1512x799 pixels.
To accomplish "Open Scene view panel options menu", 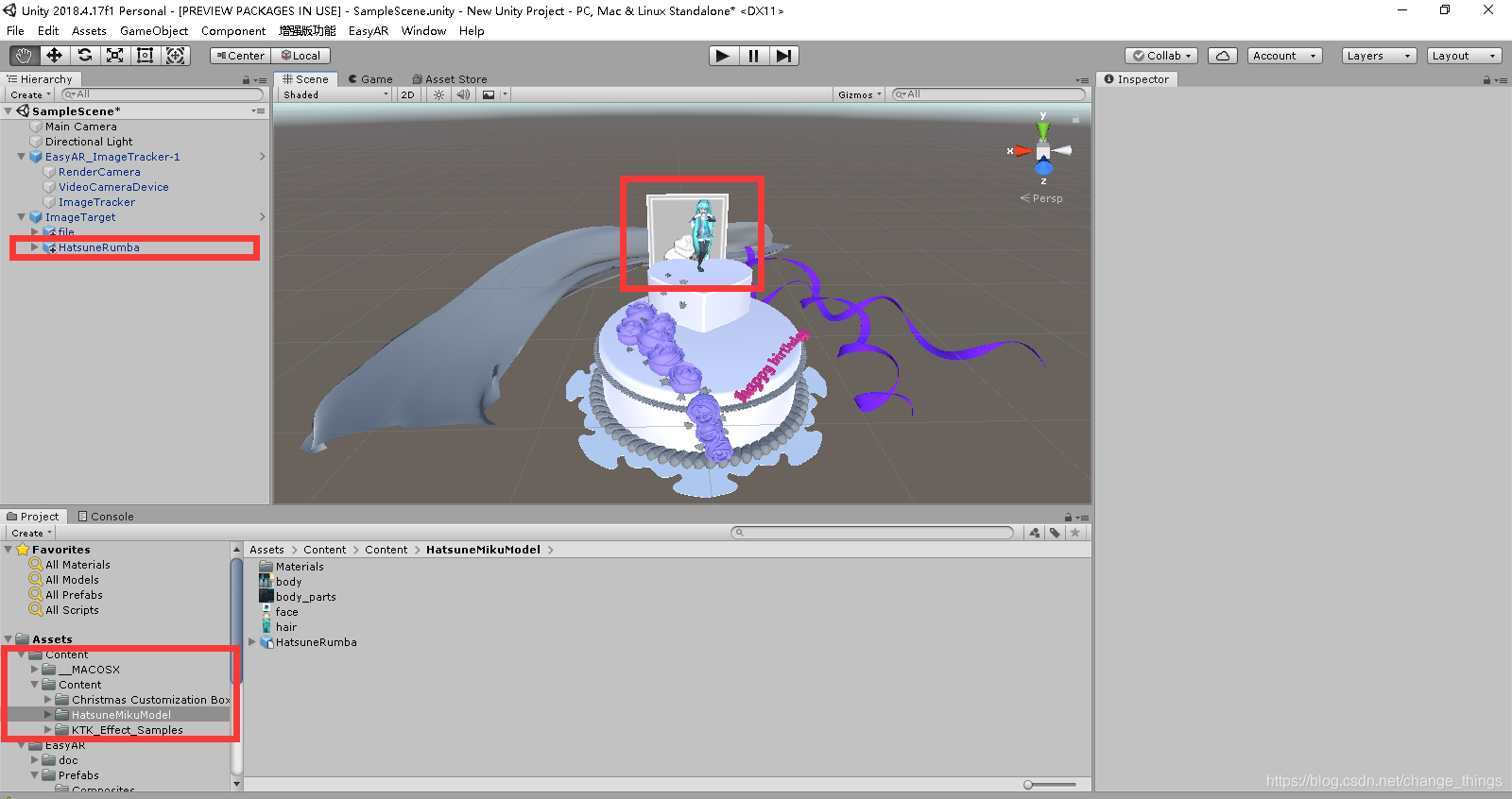I will pos(1082,80).
